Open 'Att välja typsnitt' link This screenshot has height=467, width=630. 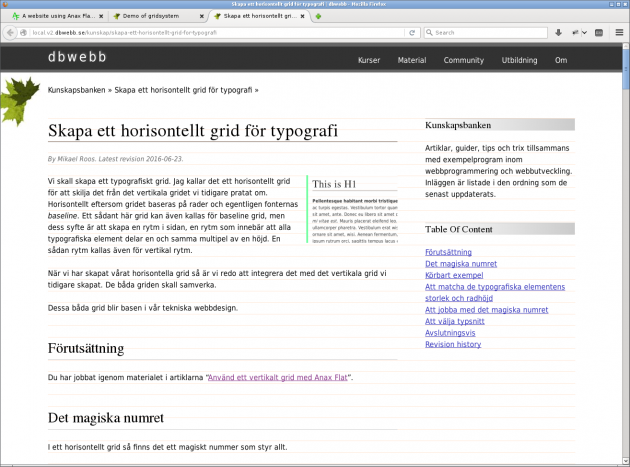pos(455,321)
